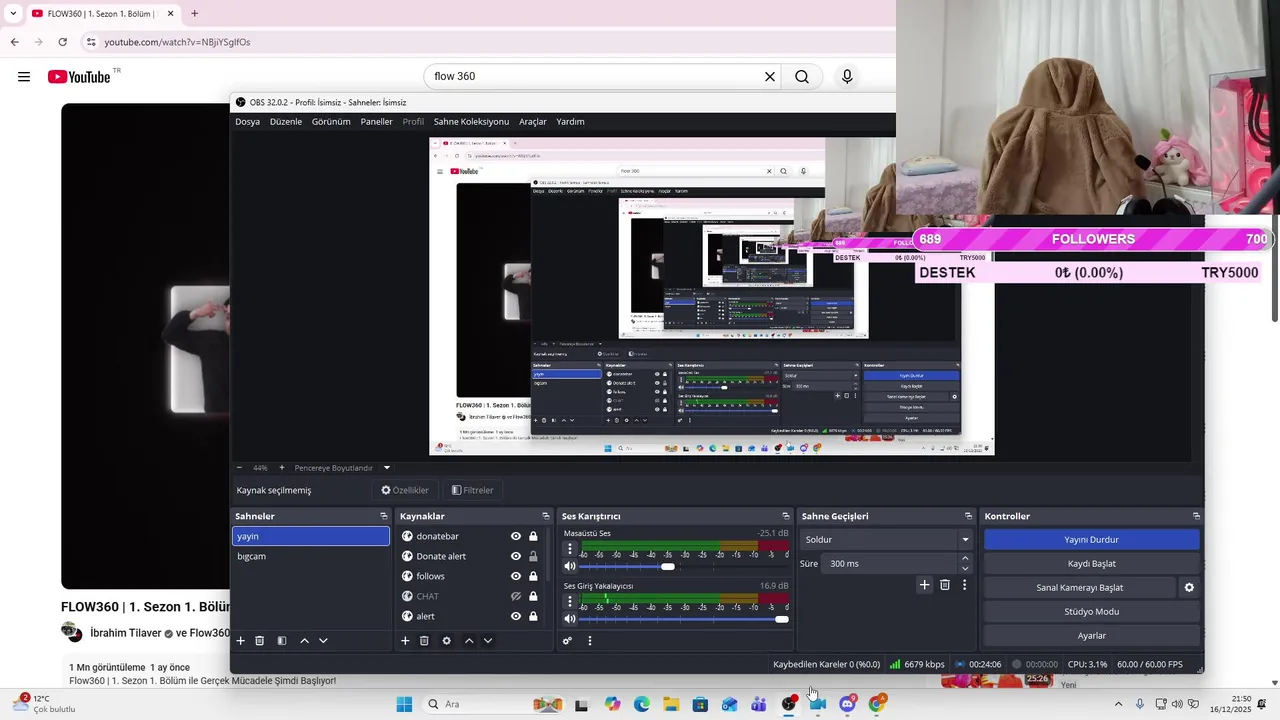This screenshot has height=720, width=1280.
Task: Open the Paneller menu
Action: [x=377, y=122]
